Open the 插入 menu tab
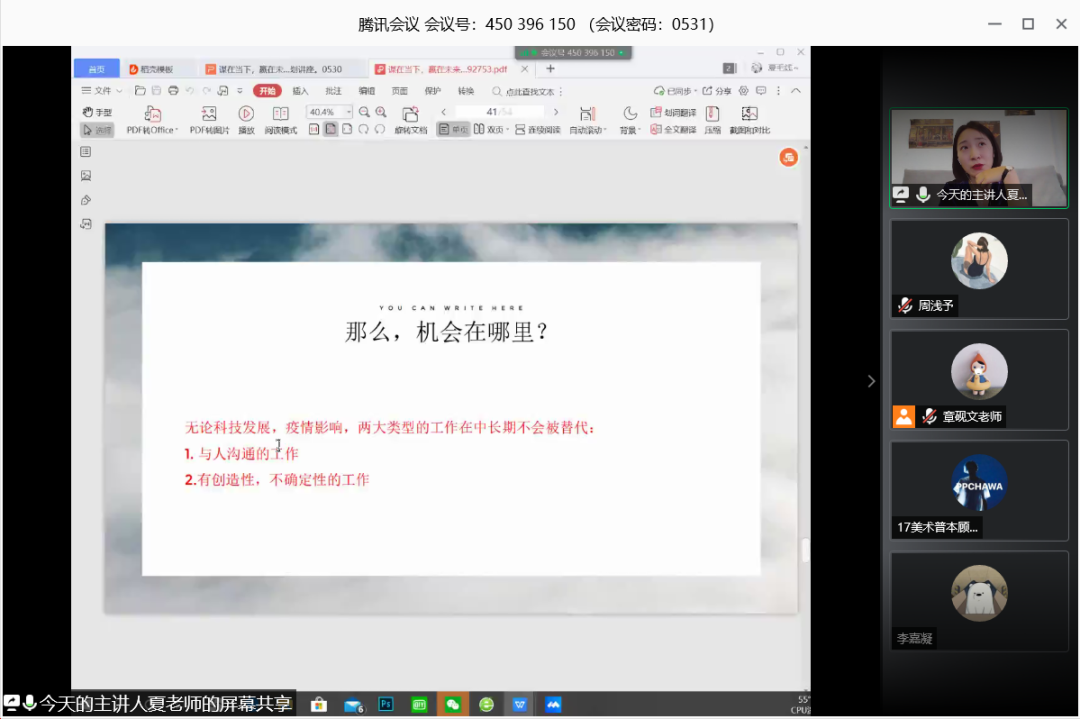 [300, 91]
